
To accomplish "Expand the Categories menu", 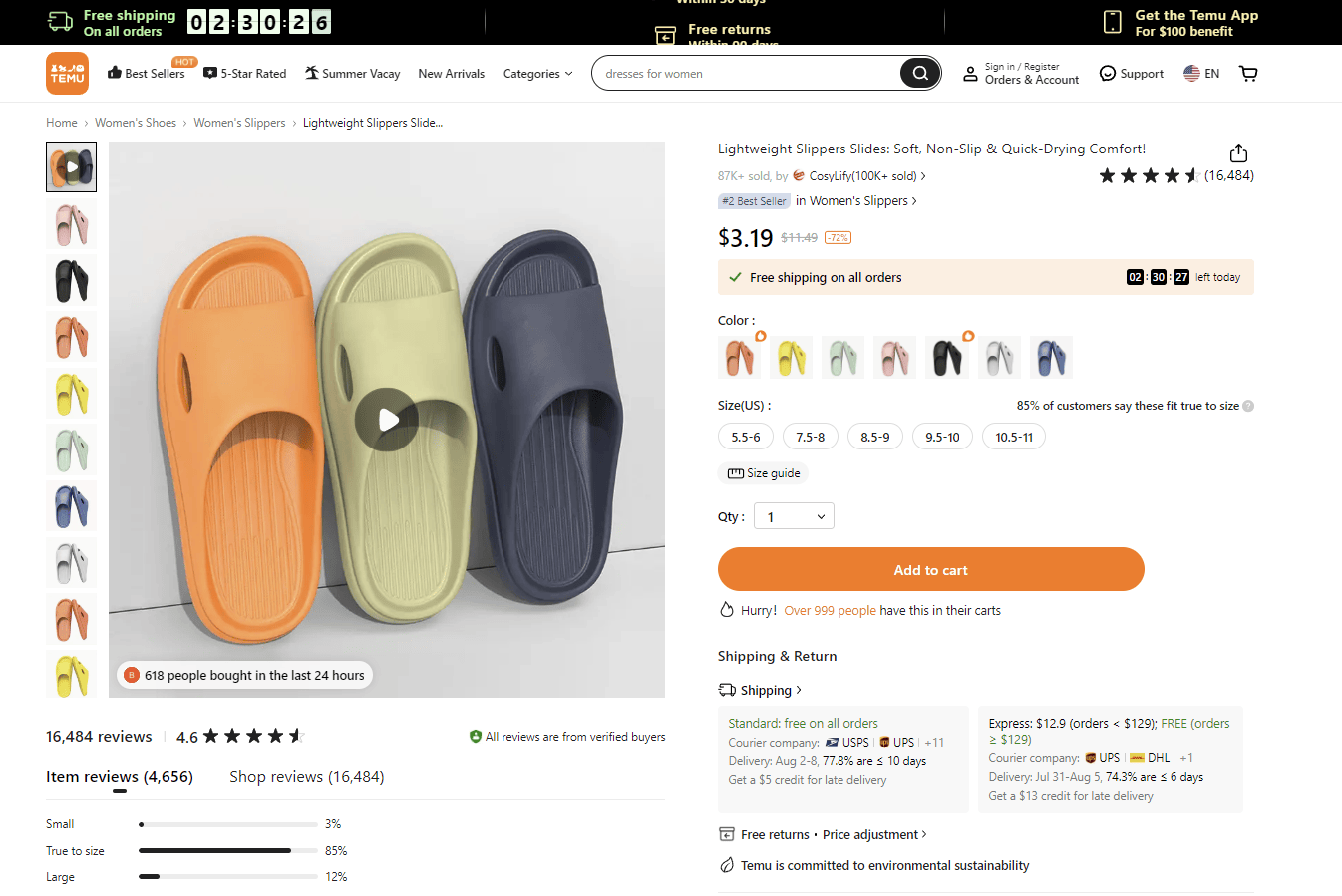I will 537,74.
